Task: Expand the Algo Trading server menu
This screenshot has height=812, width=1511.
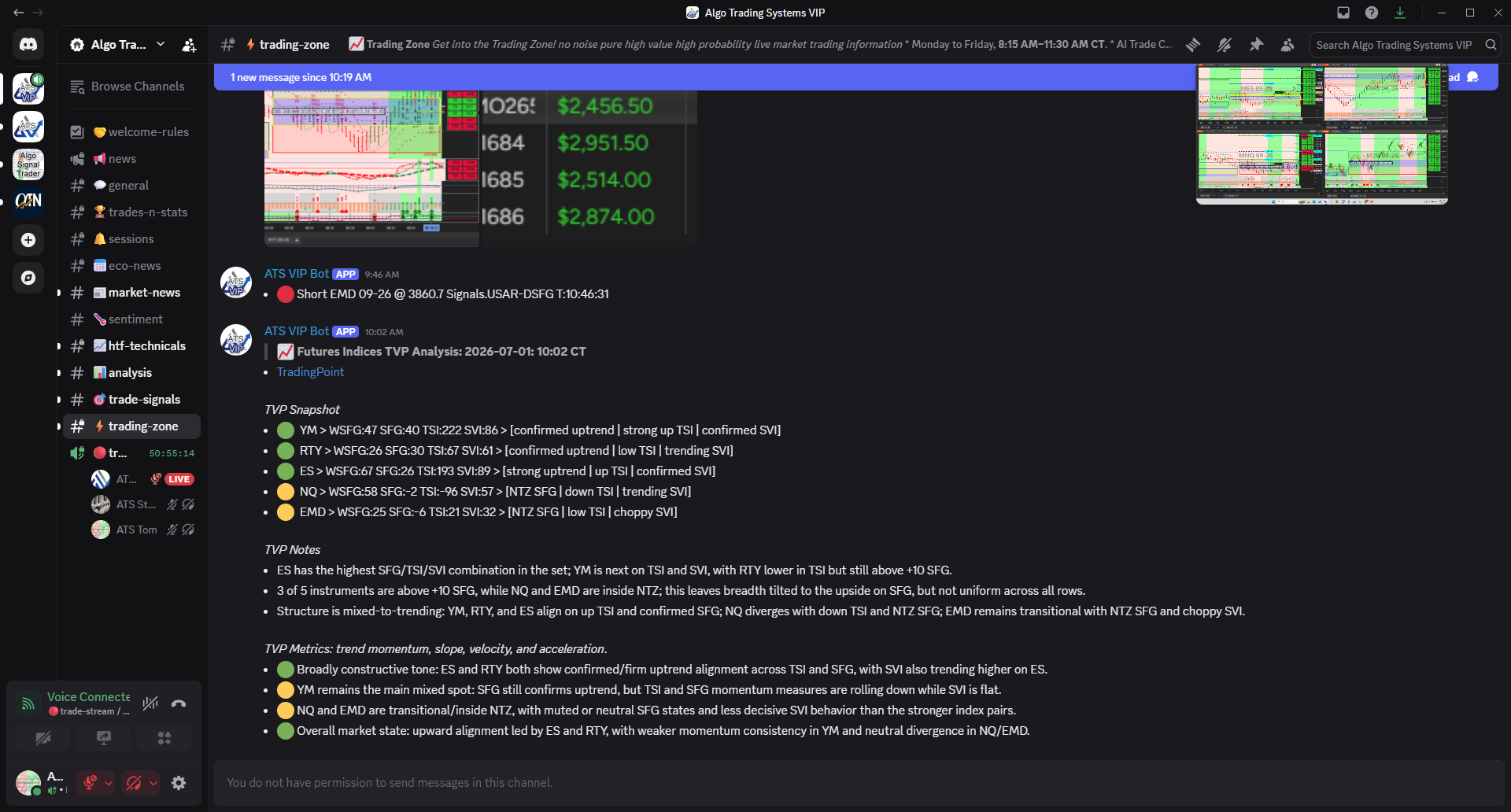Action: click(161, 44)
